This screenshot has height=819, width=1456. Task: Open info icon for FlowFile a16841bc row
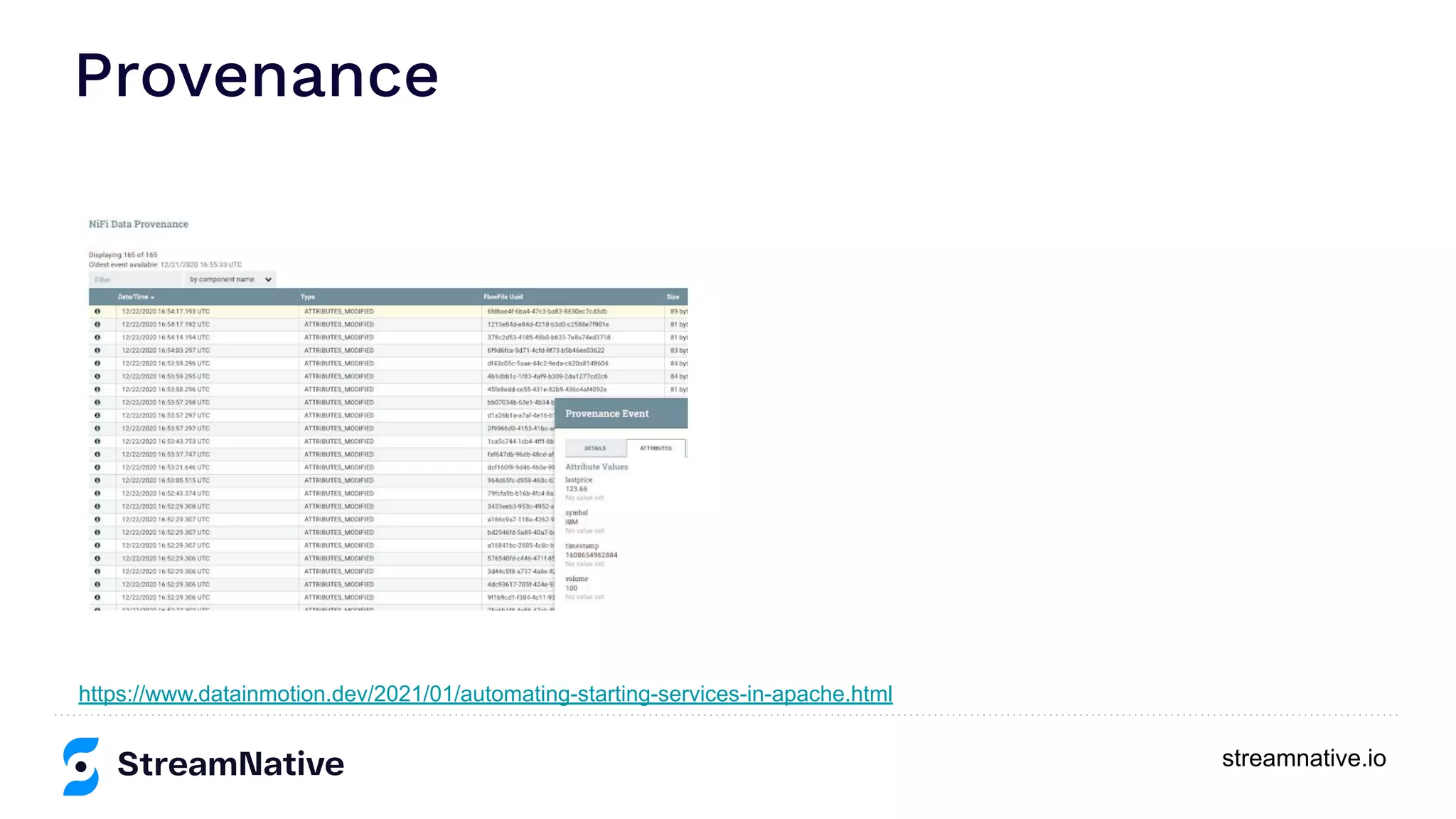[97, 545]
